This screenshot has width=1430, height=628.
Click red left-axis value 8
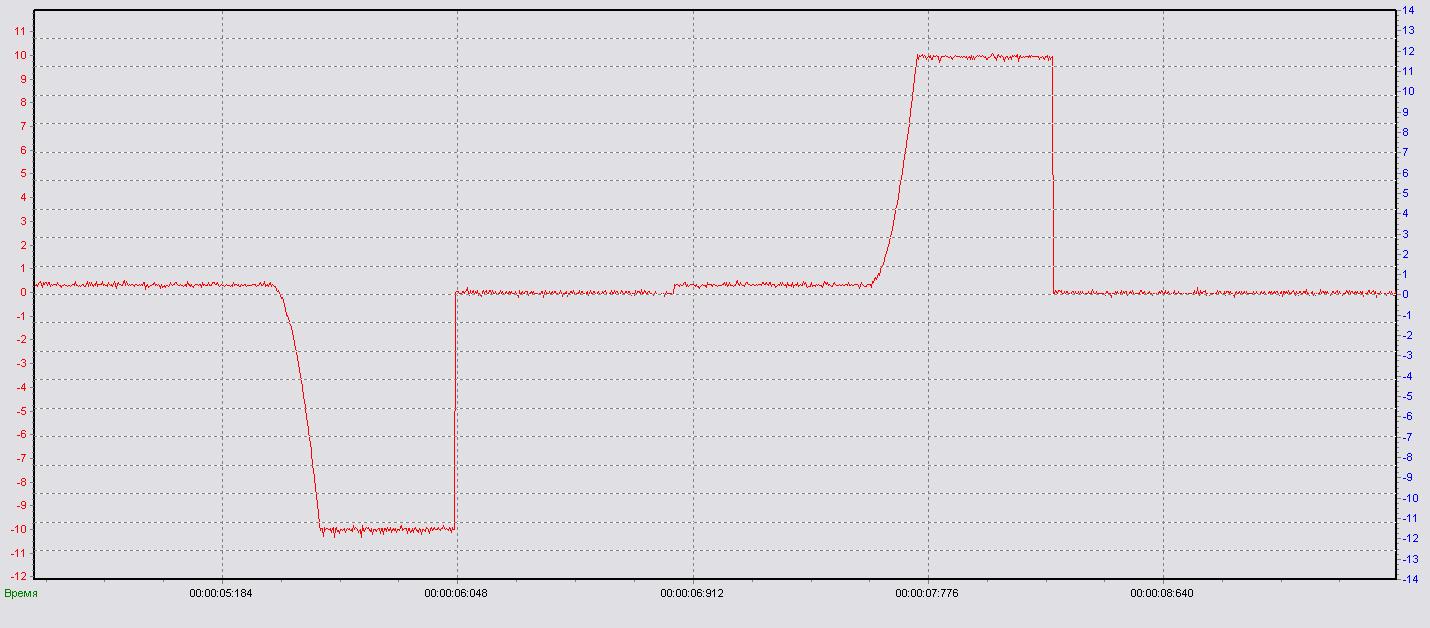point(21,102)
